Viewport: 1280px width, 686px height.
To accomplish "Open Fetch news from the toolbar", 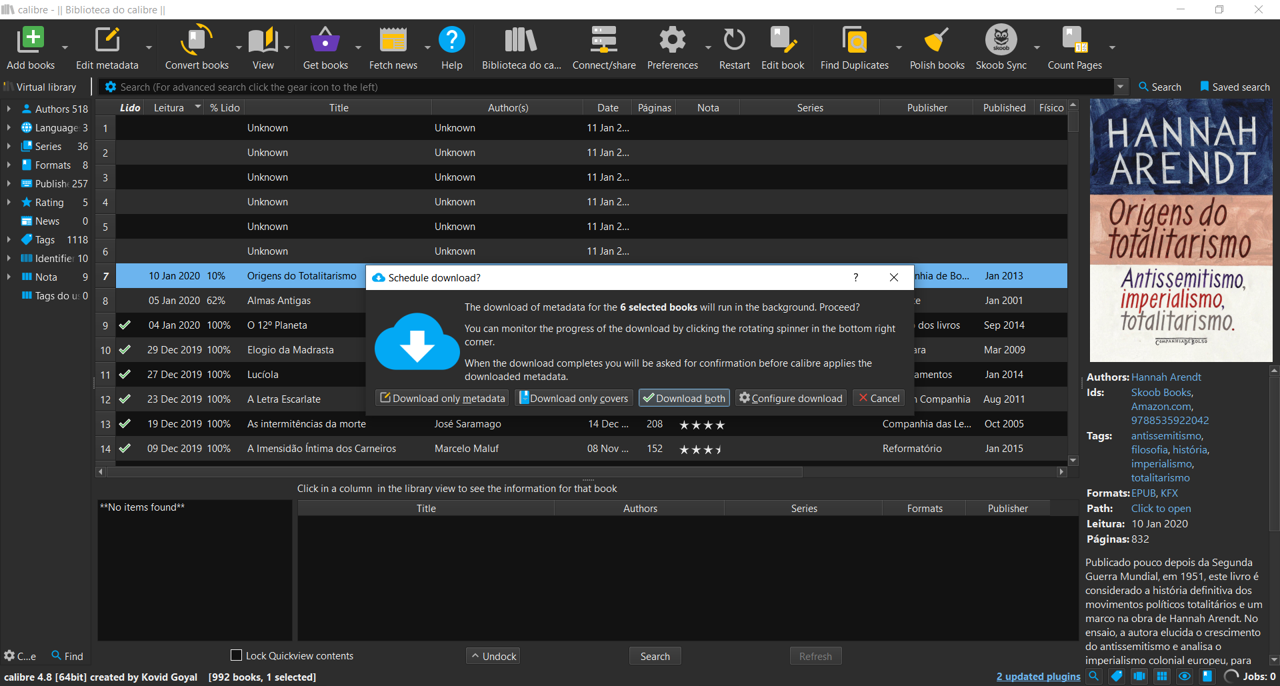I will (x=393, y=47).
